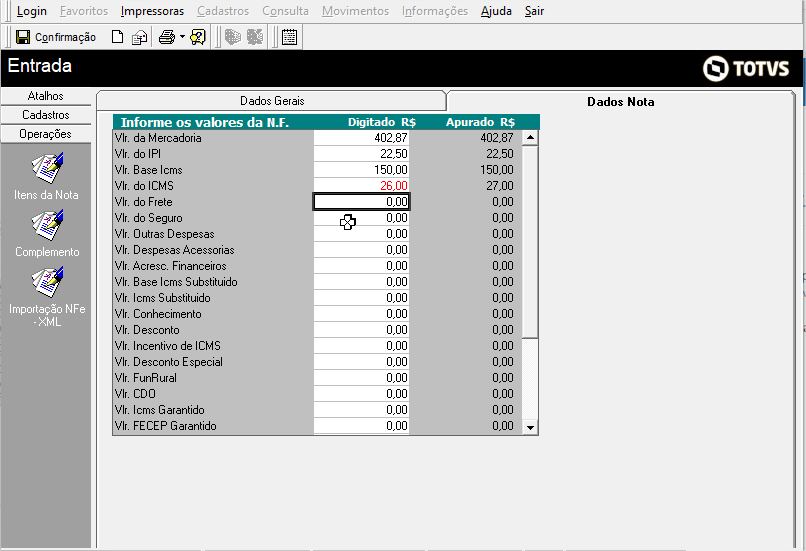This screenshot has width=806, height=551.
Task: Click the Atalhos sidebar button
Action: (46, 96)
